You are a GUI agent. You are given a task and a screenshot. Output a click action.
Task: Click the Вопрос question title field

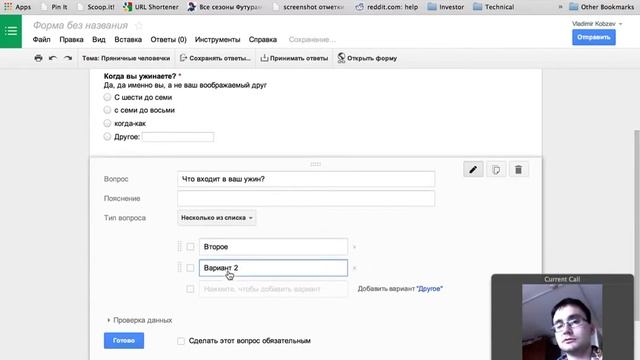(306, 179)
